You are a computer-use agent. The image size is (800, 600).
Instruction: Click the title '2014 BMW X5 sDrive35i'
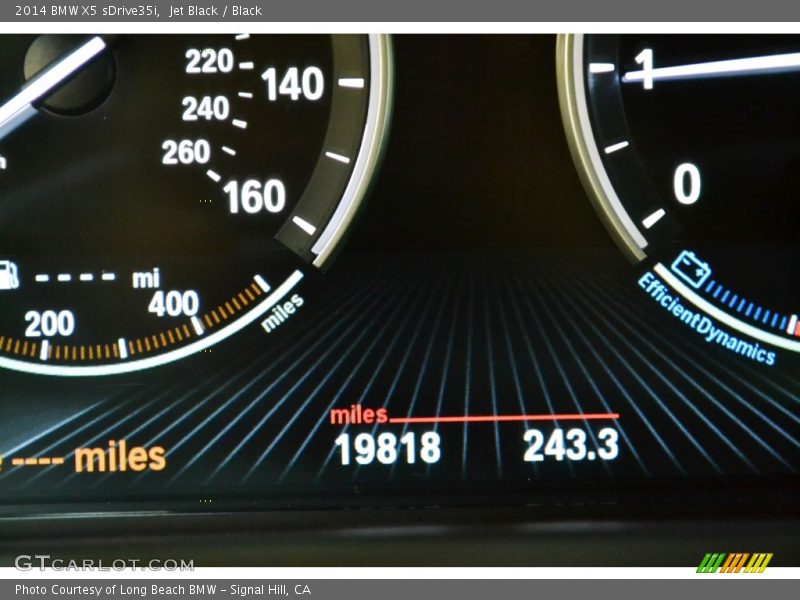coord(87,11)
